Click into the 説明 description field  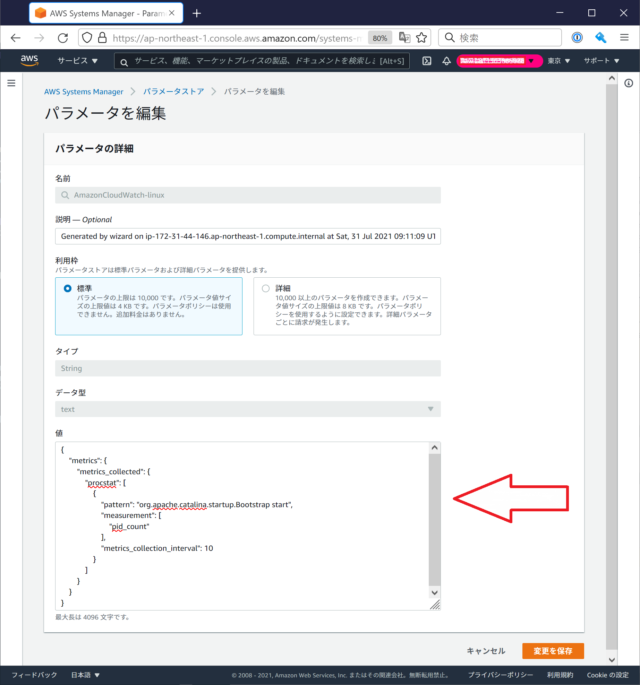coord(248,236)
